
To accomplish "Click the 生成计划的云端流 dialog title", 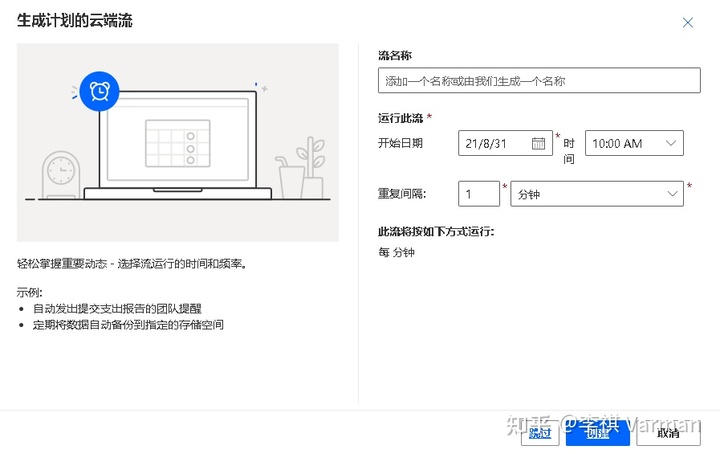I will 75,21.
